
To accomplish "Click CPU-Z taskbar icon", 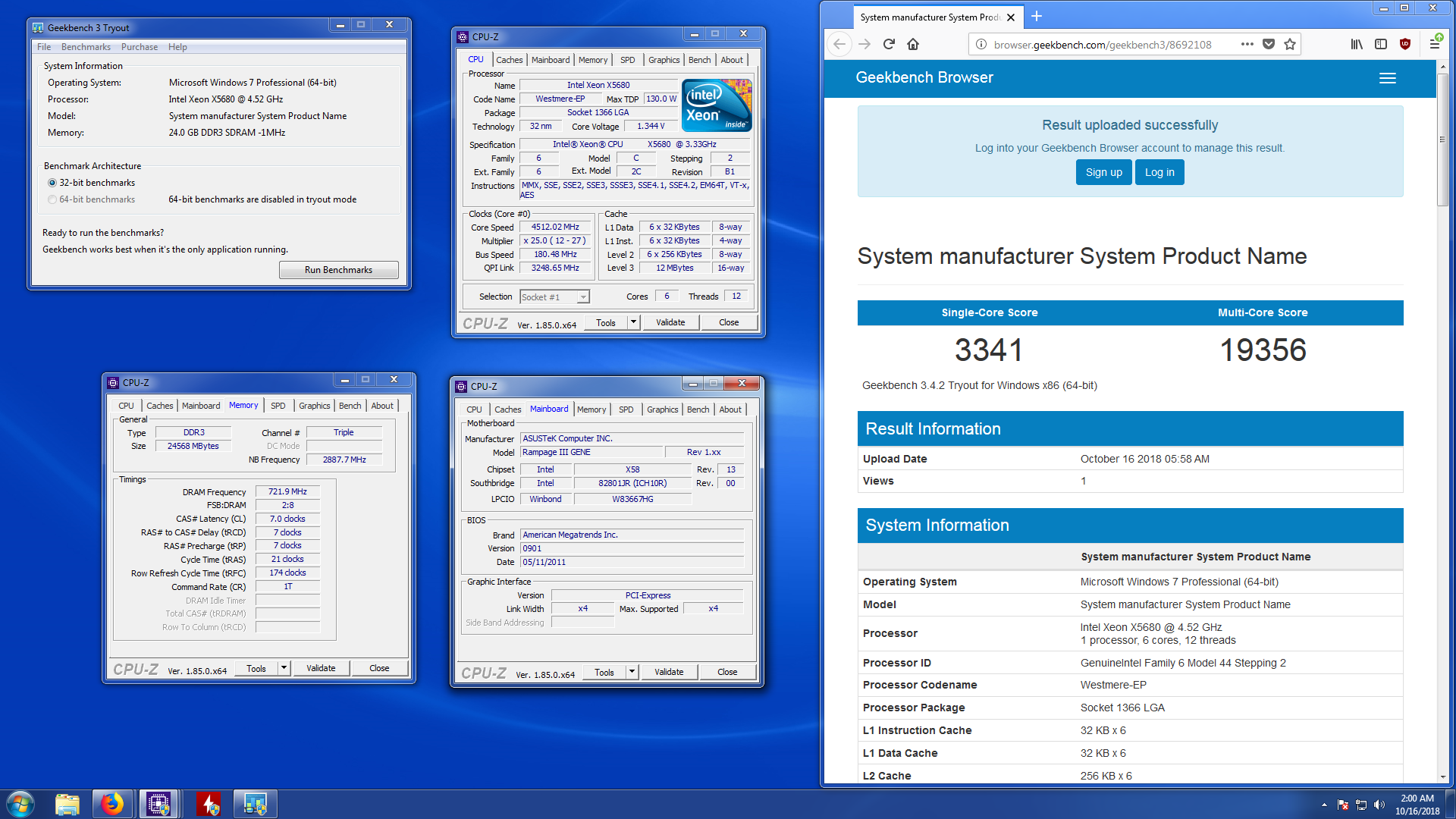I will pyautogui.click(x=158, y=804).
